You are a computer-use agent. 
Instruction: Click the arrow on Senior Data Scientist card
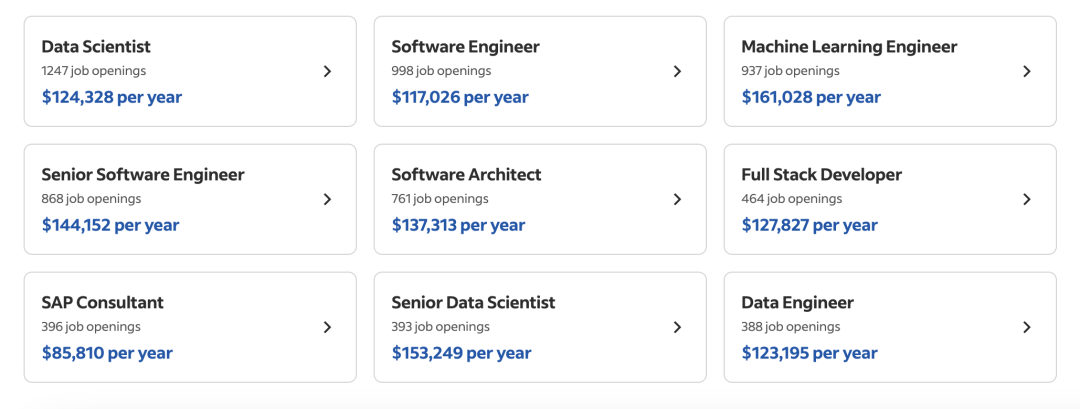coord(677,327)
